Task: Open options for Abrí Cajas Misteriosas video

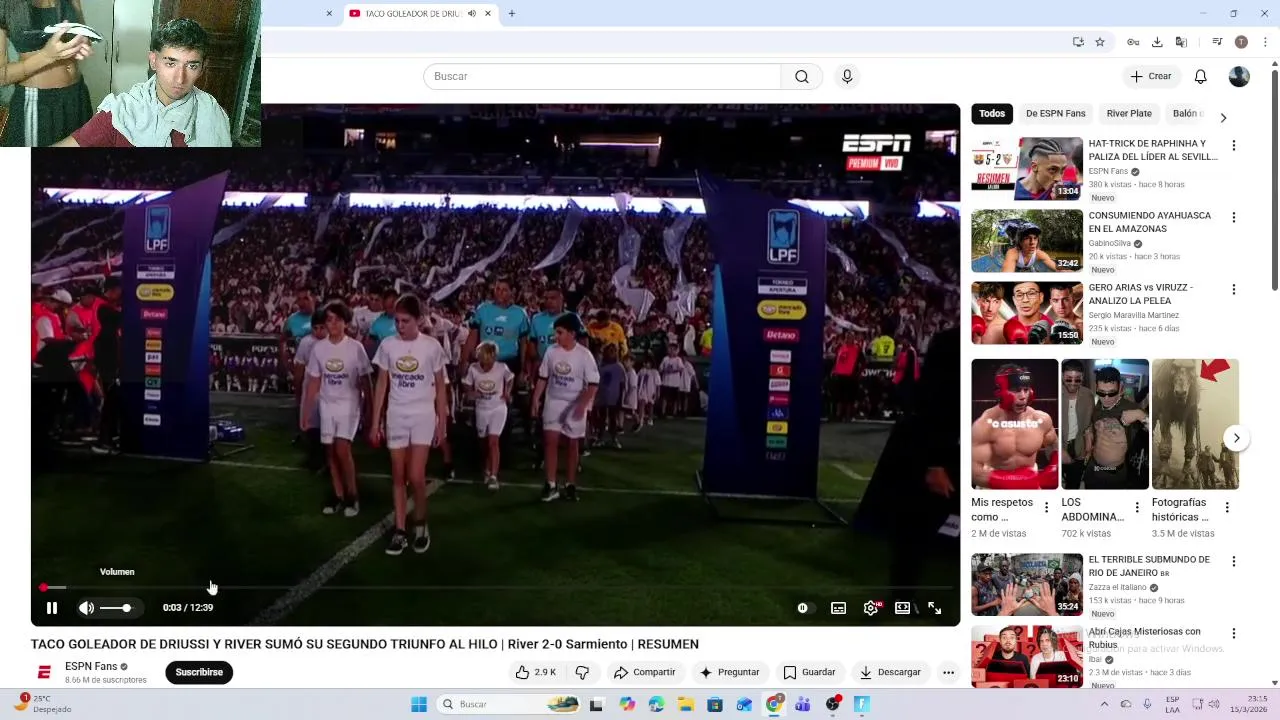Action: coord(1233,634)
